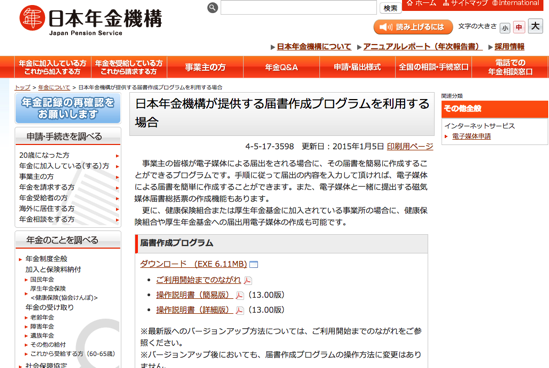
Task: Click into the site search field
Action: (x=299, y=8)
